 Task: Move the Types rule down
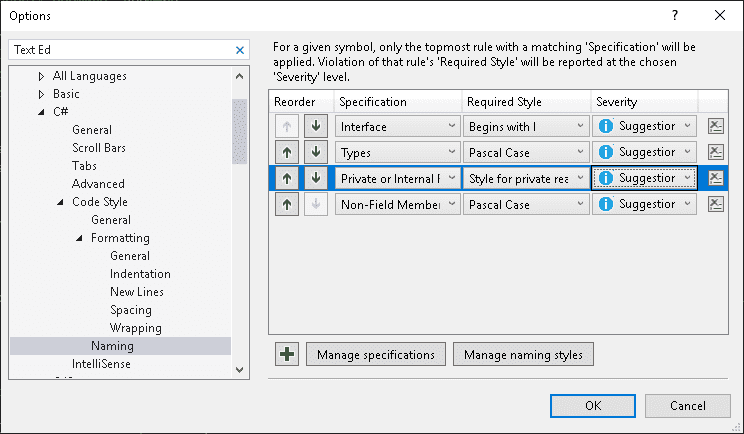tap(316, 152)
